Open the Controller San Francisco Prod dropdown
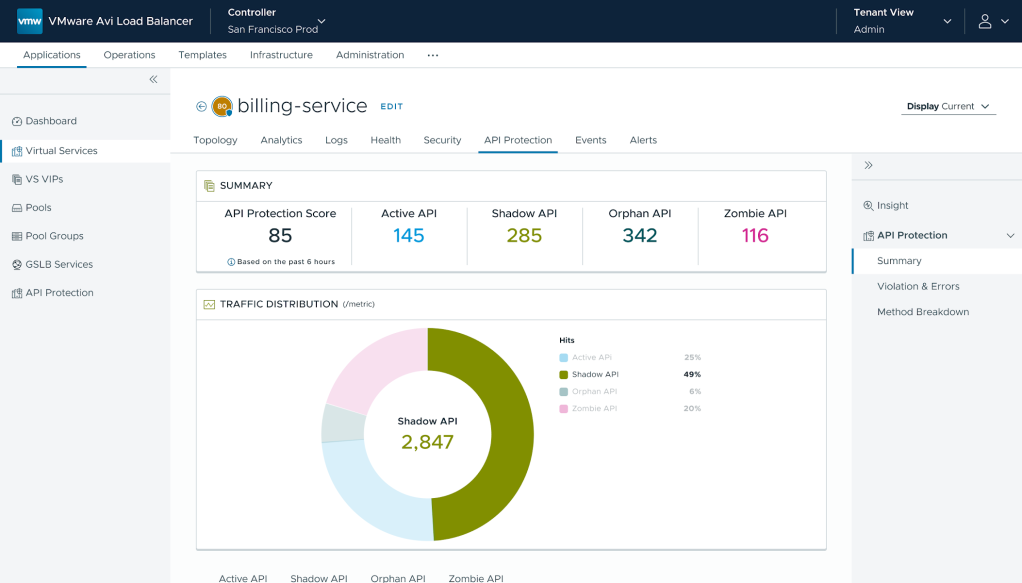Screen dimensions: 1022x583 pos(276,21)
